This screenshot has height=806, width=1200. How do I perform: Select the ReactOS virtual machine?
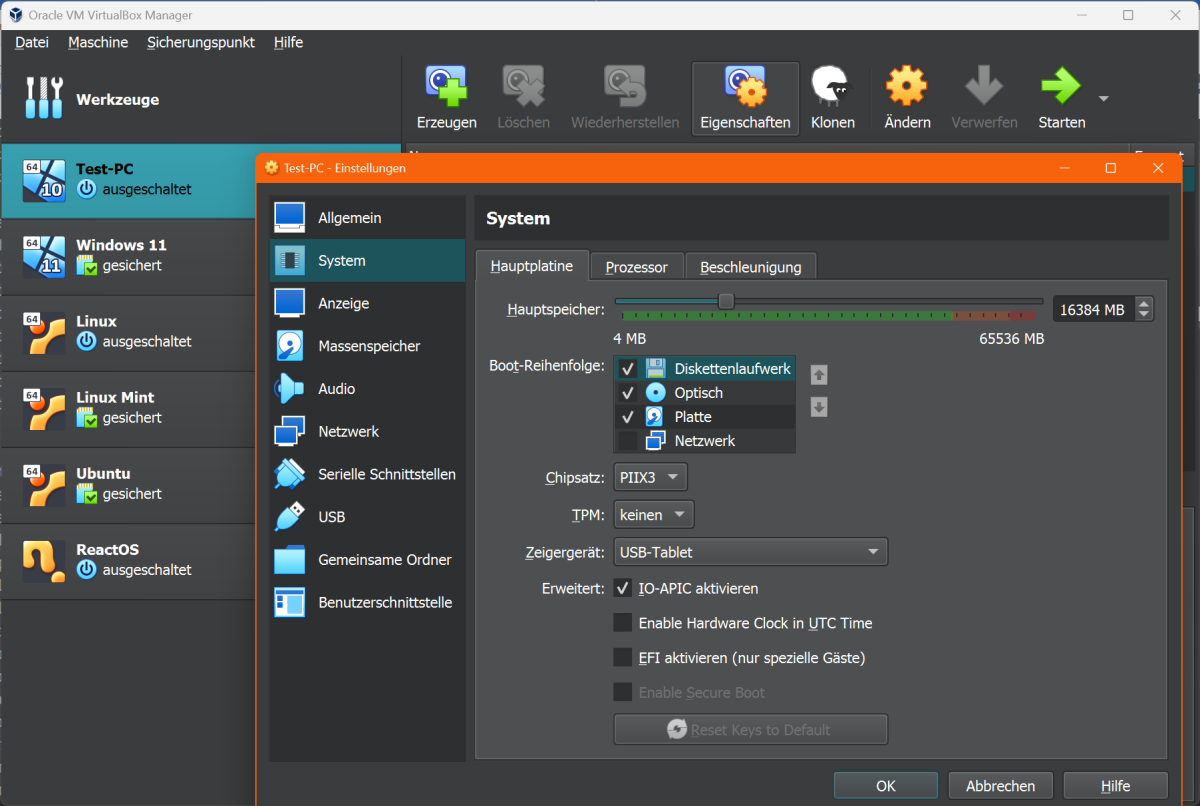[x=128, y=560]
